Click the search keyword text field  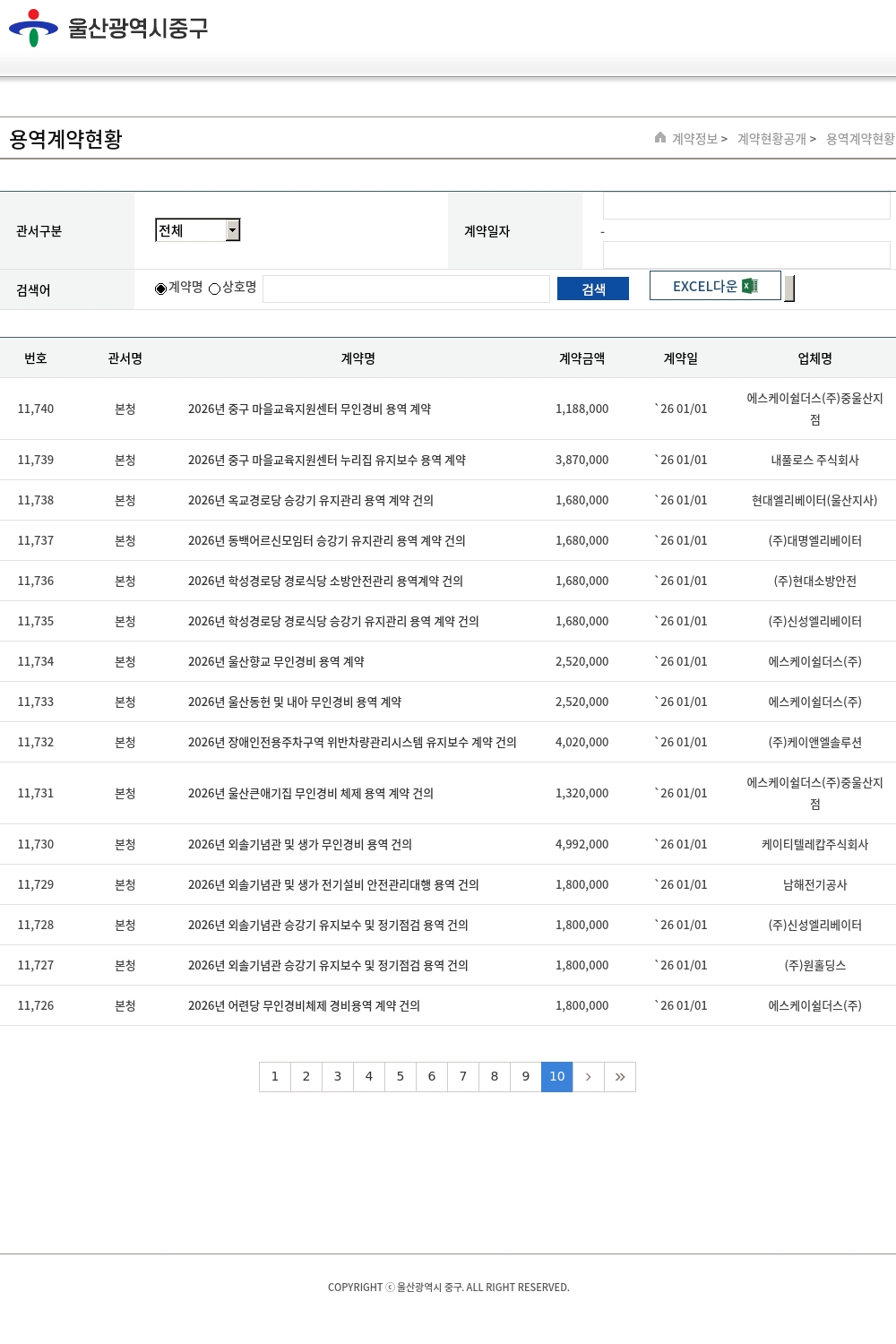pos(406,289)
